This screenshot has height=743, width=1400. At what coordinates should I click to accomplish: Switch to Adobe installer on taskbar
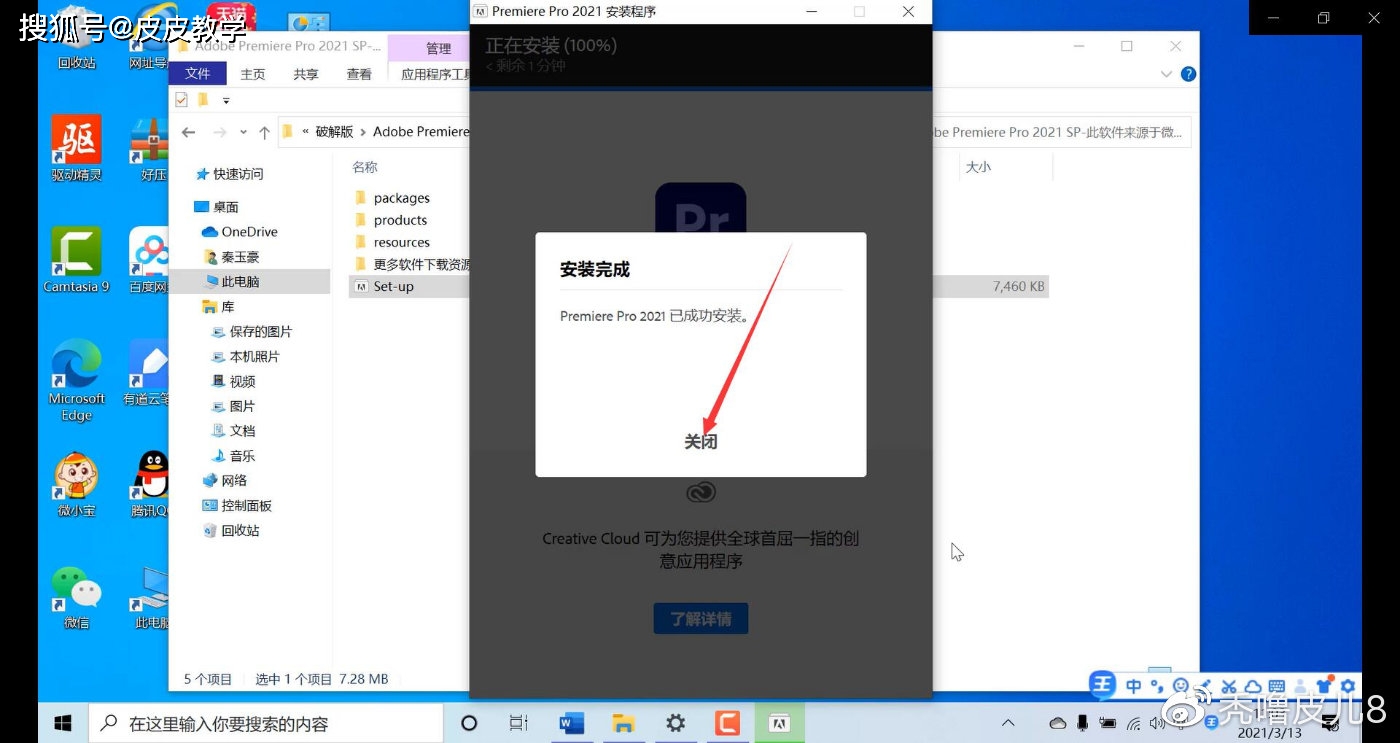point(779,723)
